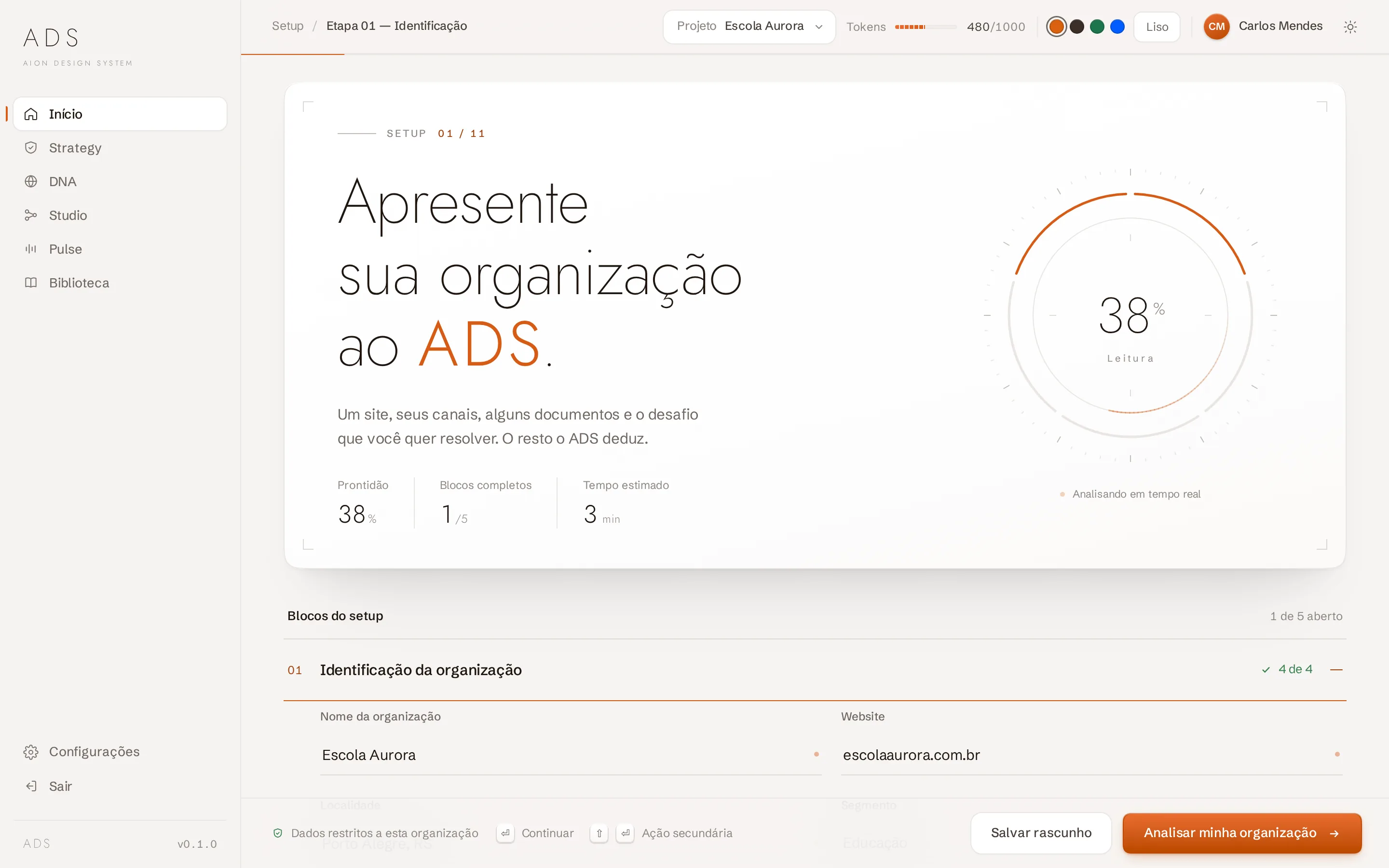Click the DNA globe icon
1389x868 pixels.
point(31,182)
